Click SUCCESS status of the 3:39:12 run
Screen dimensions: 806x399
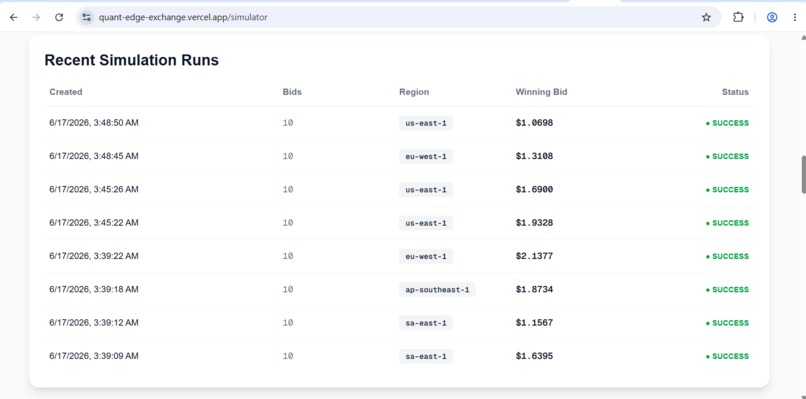coord(727,323)
